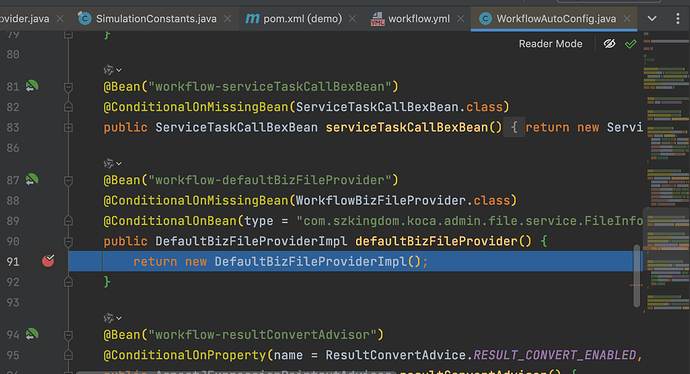
Task: Toggle the inspection highlighting eye icon
Action: pyautogui.click(x=609, y=44)
